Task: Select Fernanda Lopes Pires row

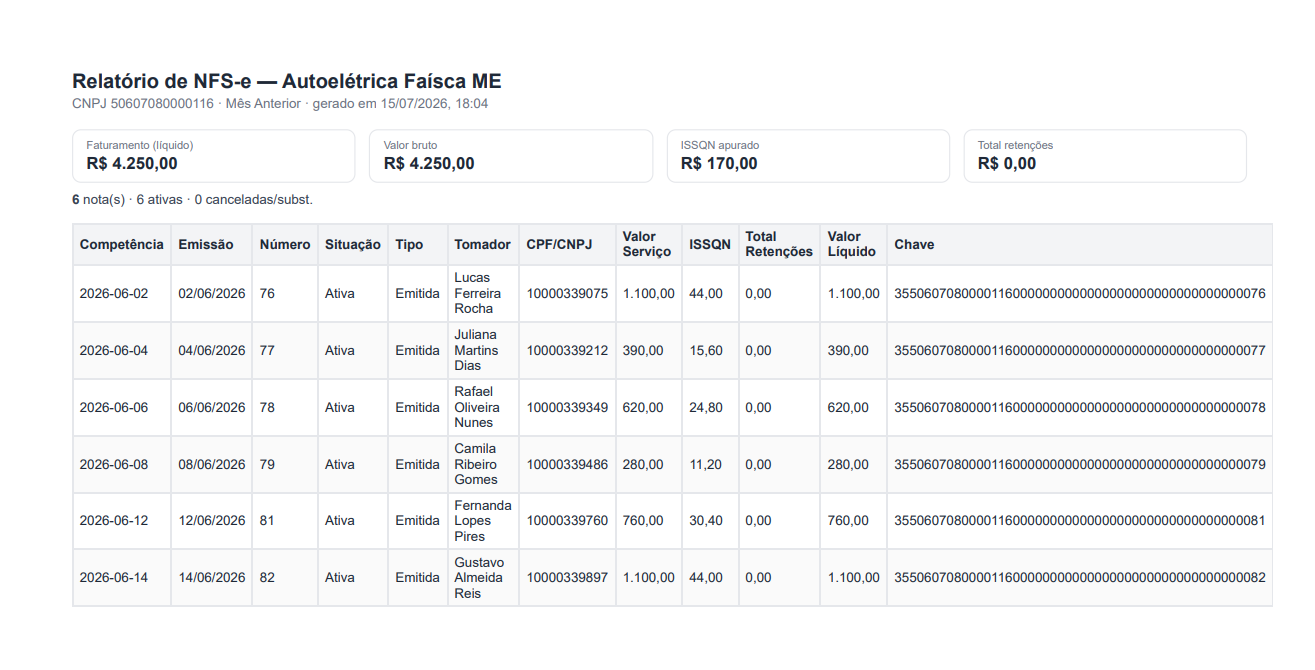Action: click(672, 521)
